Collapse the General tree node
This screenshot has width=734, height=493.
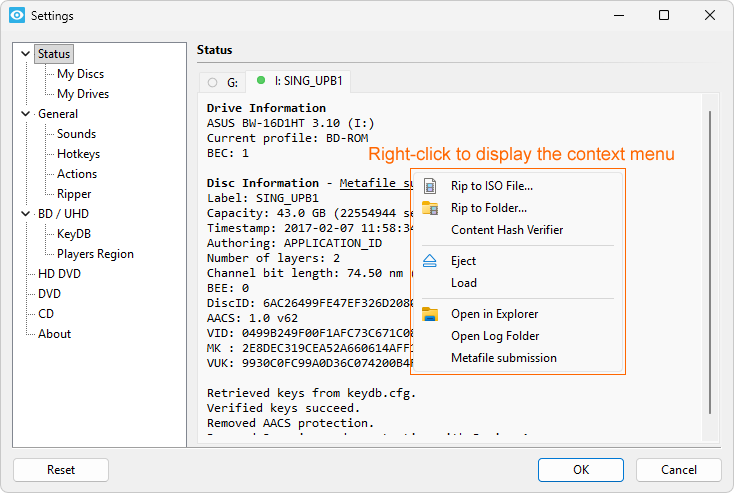(26, 114)
